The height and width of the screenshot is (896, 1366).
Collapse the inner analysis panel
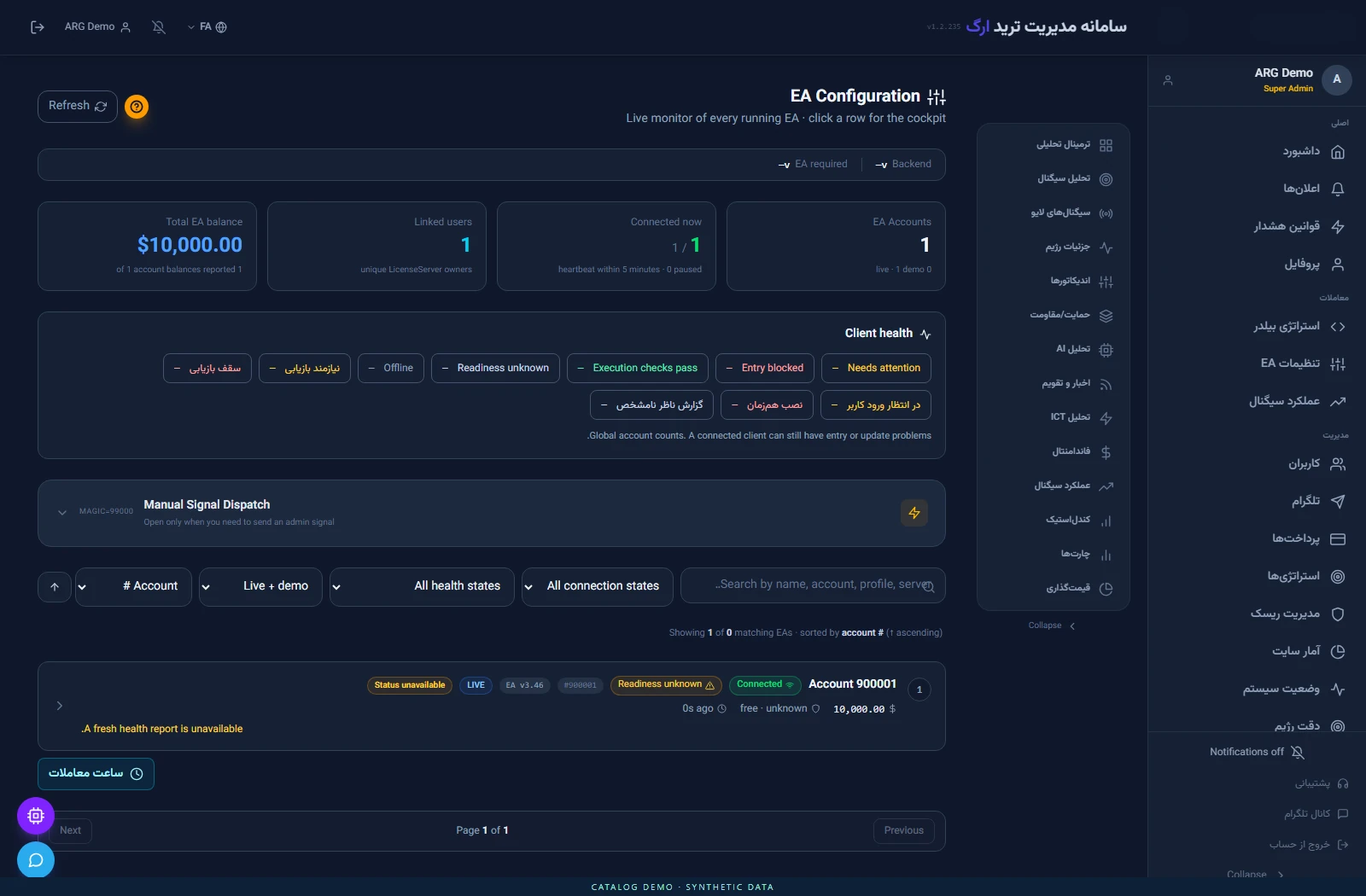click(1052, 626)
